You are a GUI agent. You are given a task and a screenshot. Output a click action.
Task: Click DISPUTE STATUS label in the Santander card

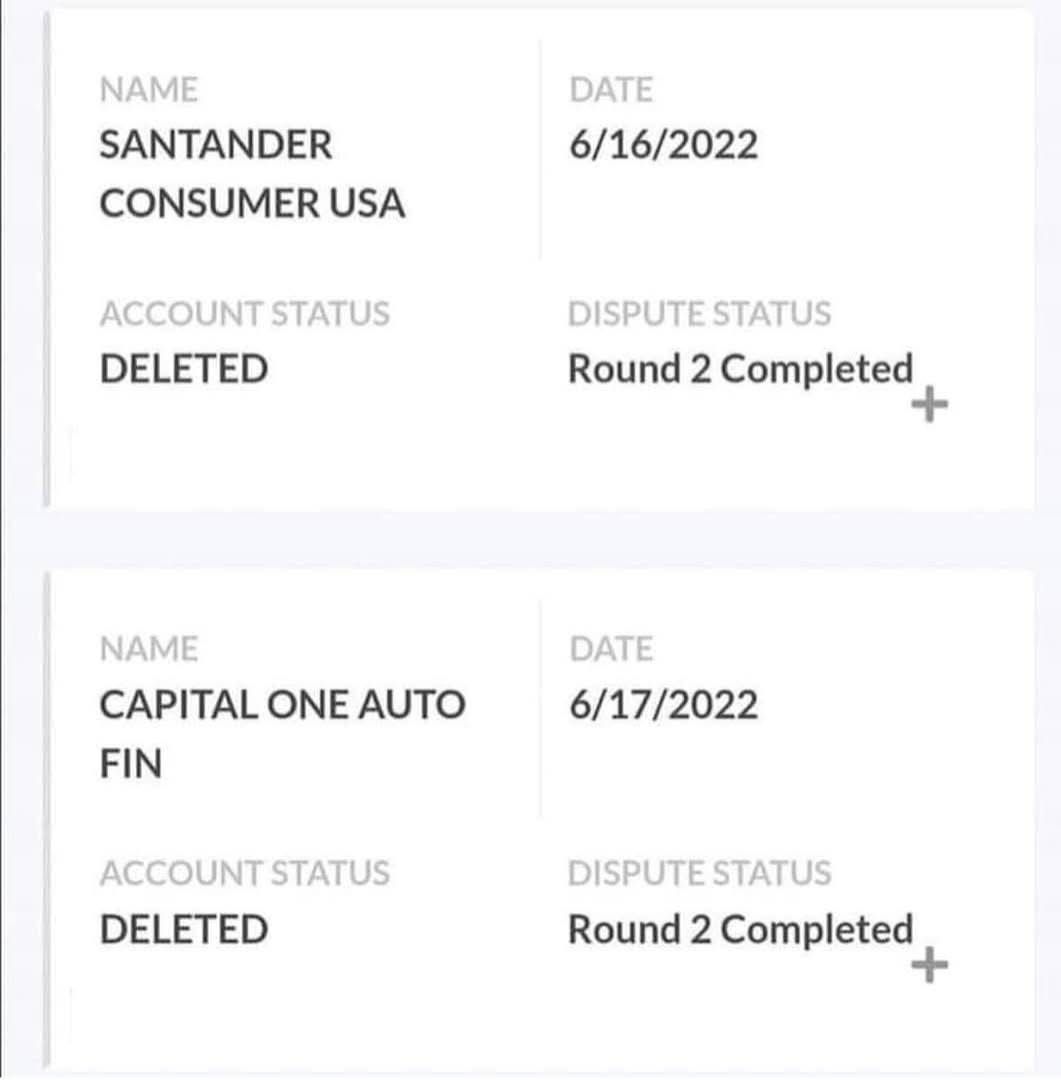click(699, 314)
